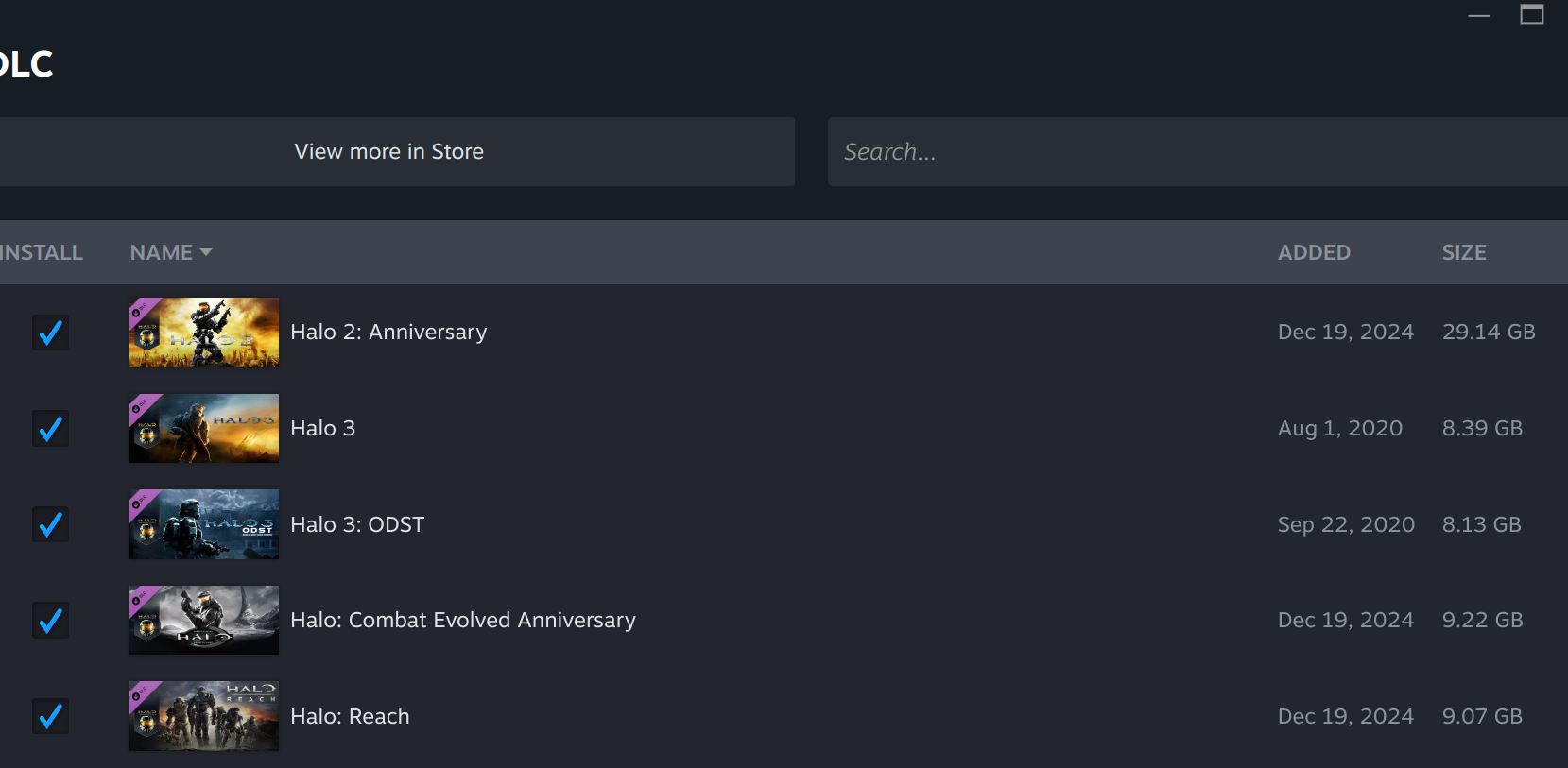Viewport: 1568px width, 768px height.
Task: Select the Halo: Reach title text
Action: point(350,716)
